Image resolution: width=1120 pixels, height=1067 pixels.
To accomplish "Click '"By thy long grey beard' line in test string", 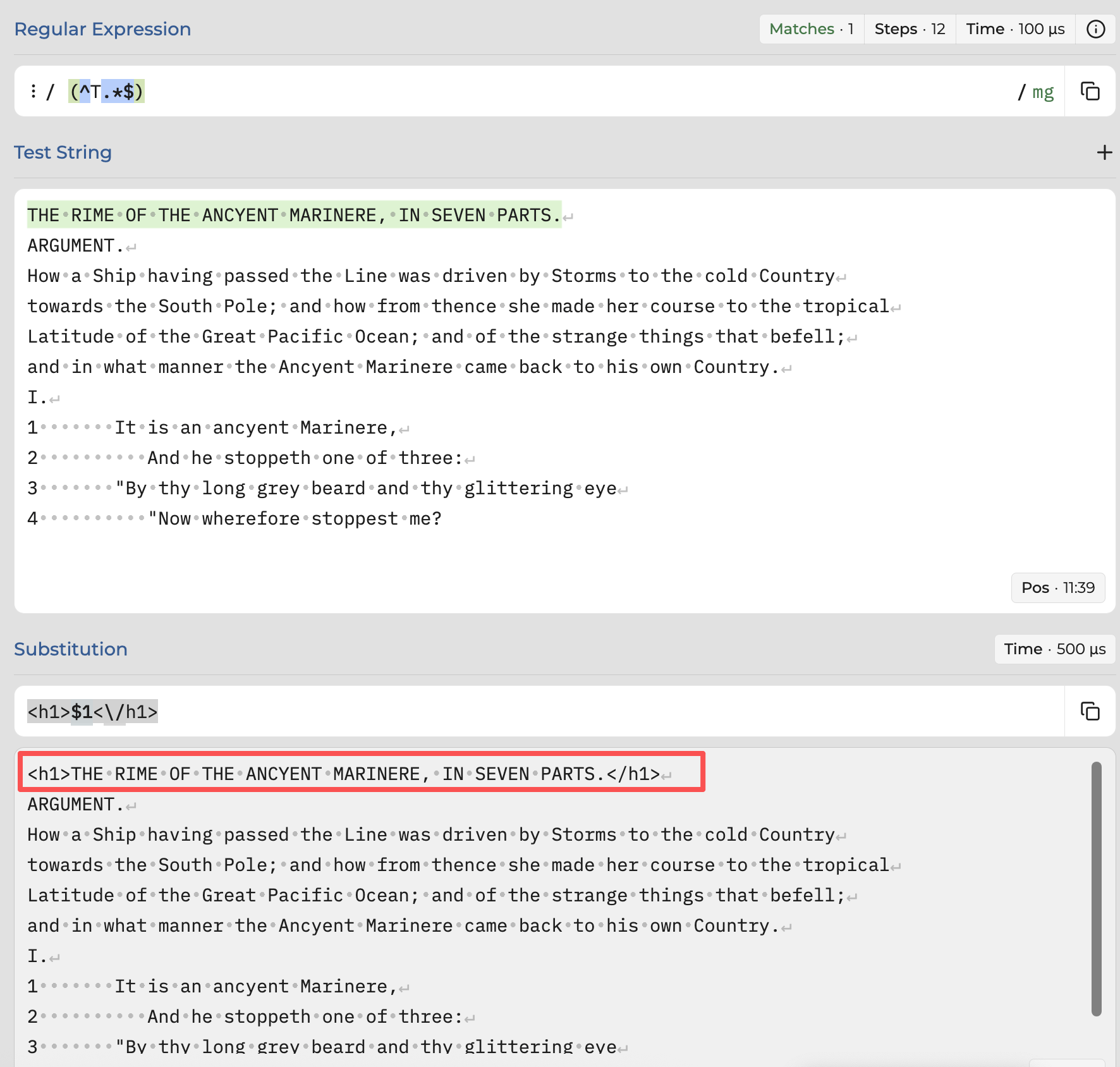I will click(x=366, y=489).
